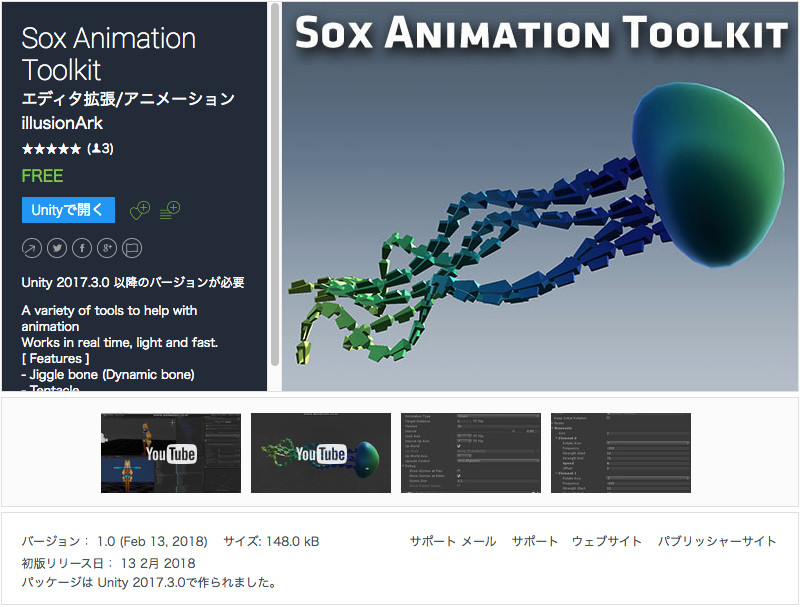Screen dimensions: 802x607
Task: Play second YouTube jellyfish video thumbnail
Action: click(321, 453)
